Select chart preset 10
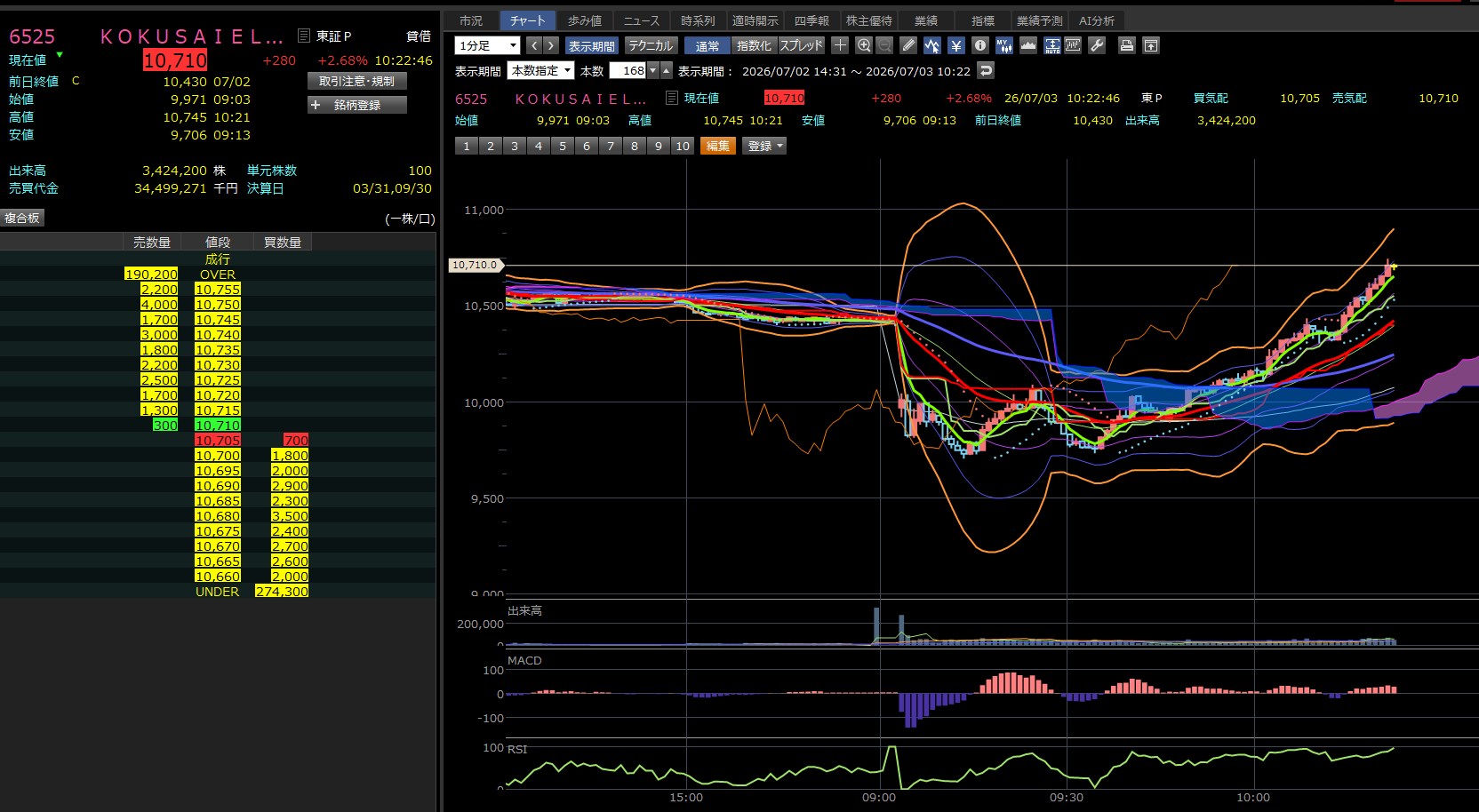 pos(683,146)
